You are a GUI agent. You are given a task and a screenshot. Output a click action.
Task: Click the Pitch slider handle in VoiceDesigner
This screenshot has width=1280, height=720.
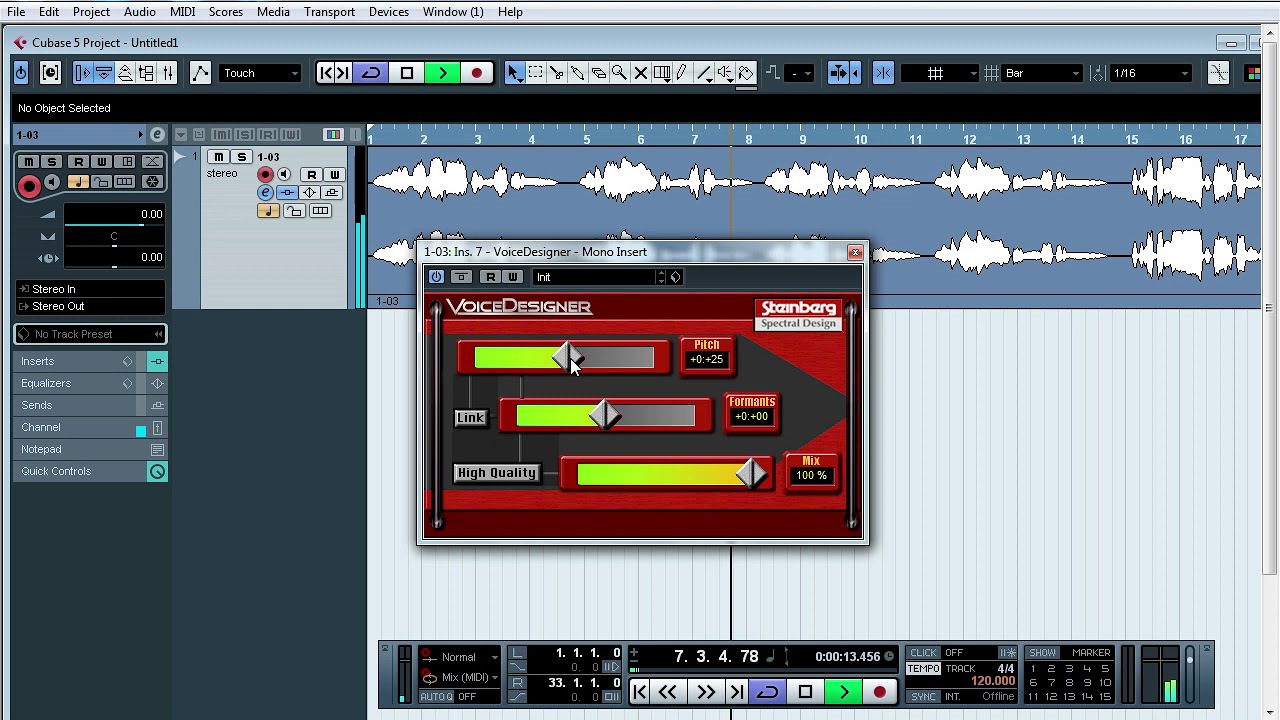coord(566,358)
